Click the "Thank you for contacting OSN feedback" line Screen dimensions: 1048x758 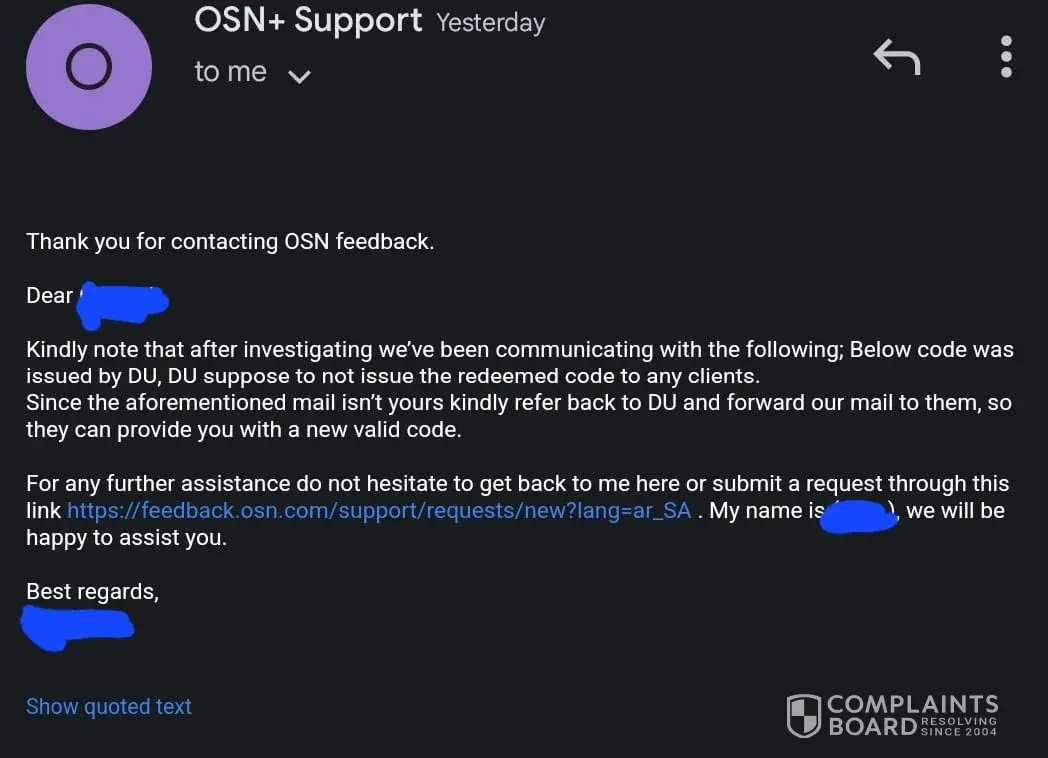tap(230, 241)
